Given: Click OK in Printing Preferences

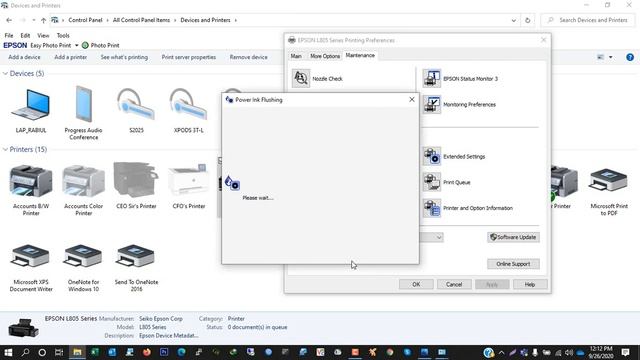Looking at the screenshot, I should pos(416,284).
